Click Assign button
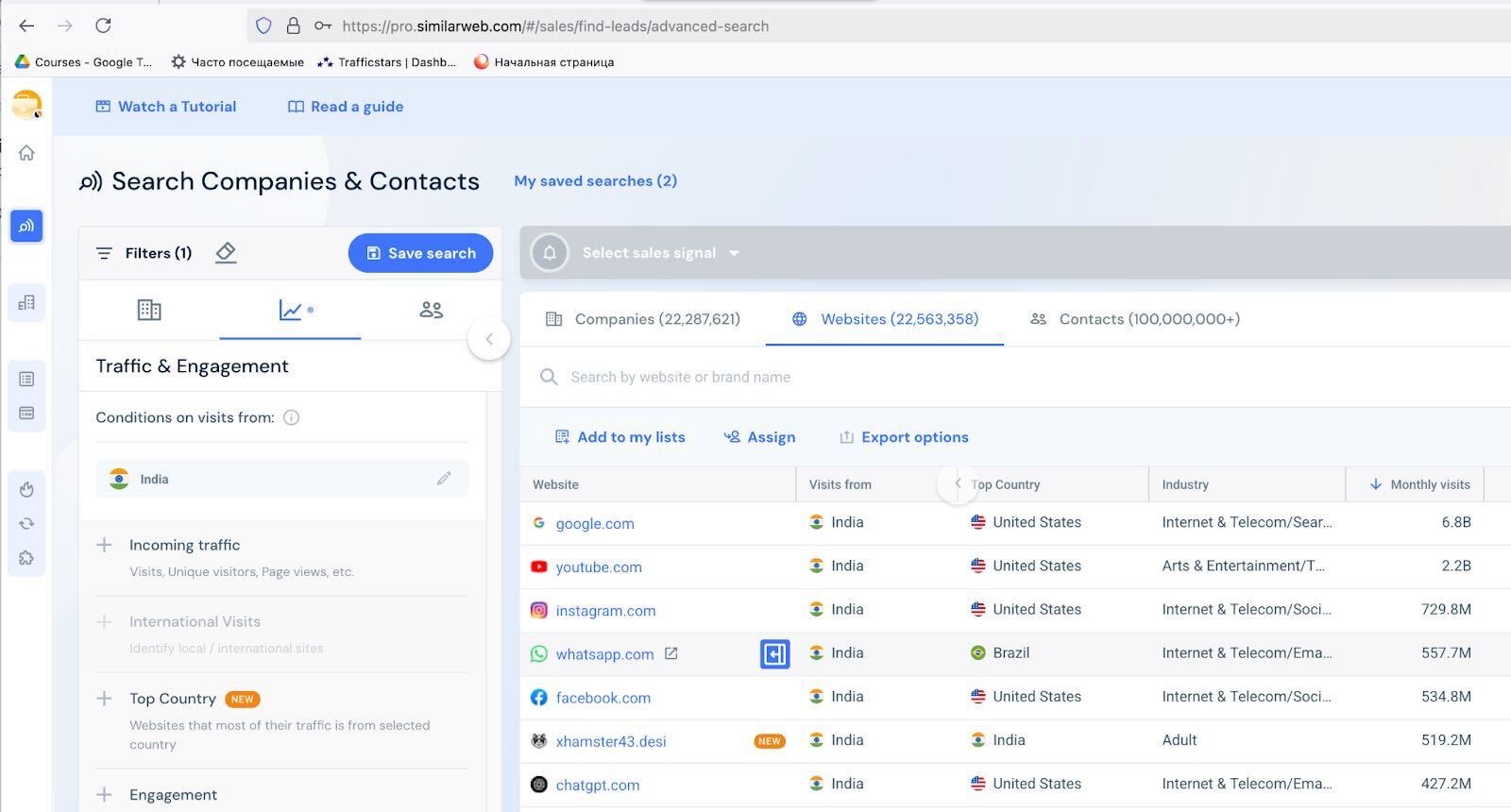1511x812 pixels. (x=759, y=437)
